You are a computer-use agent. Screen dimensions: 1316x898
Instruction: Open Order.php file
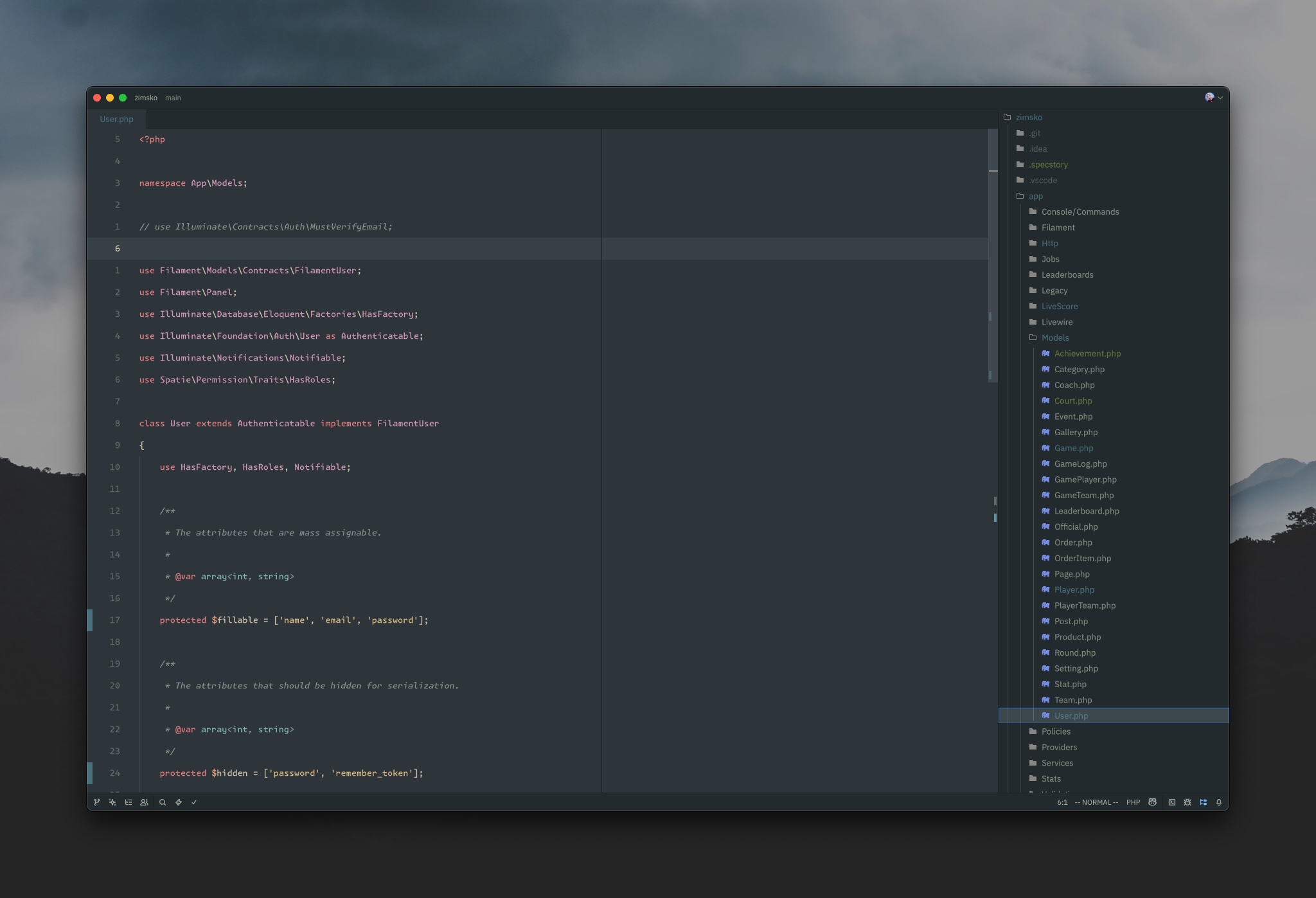pyautogui.click(x=1114, y=543)
